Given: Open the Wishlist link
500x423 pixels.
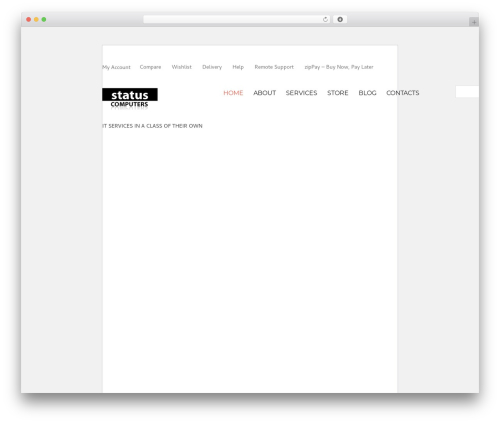Looking at the screenshot, I should (x=182, y=67).
